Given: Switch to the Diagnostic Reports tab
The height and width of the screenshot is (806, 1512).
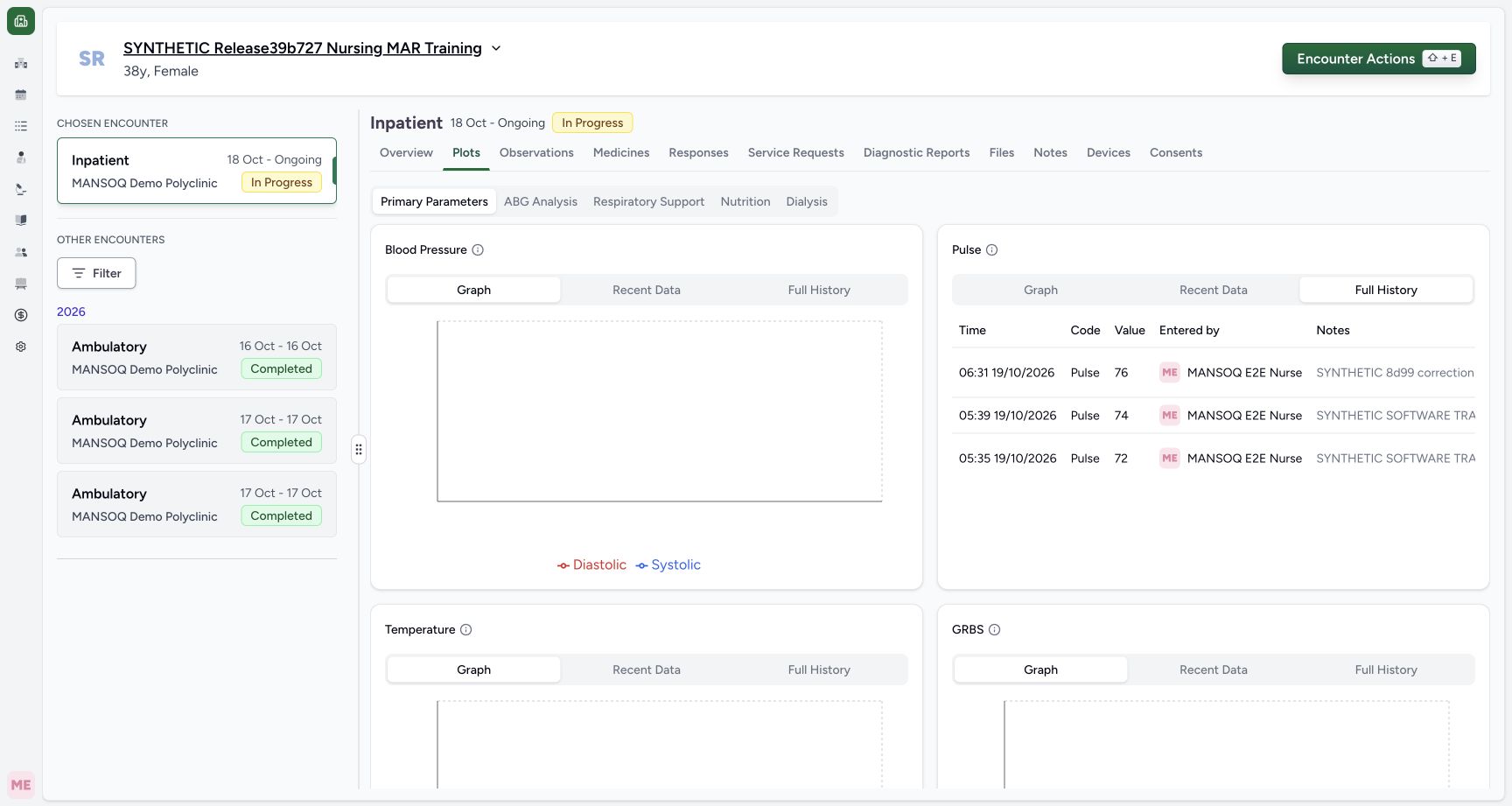Looking at the screenshot, I should click(x=916, y=152).
